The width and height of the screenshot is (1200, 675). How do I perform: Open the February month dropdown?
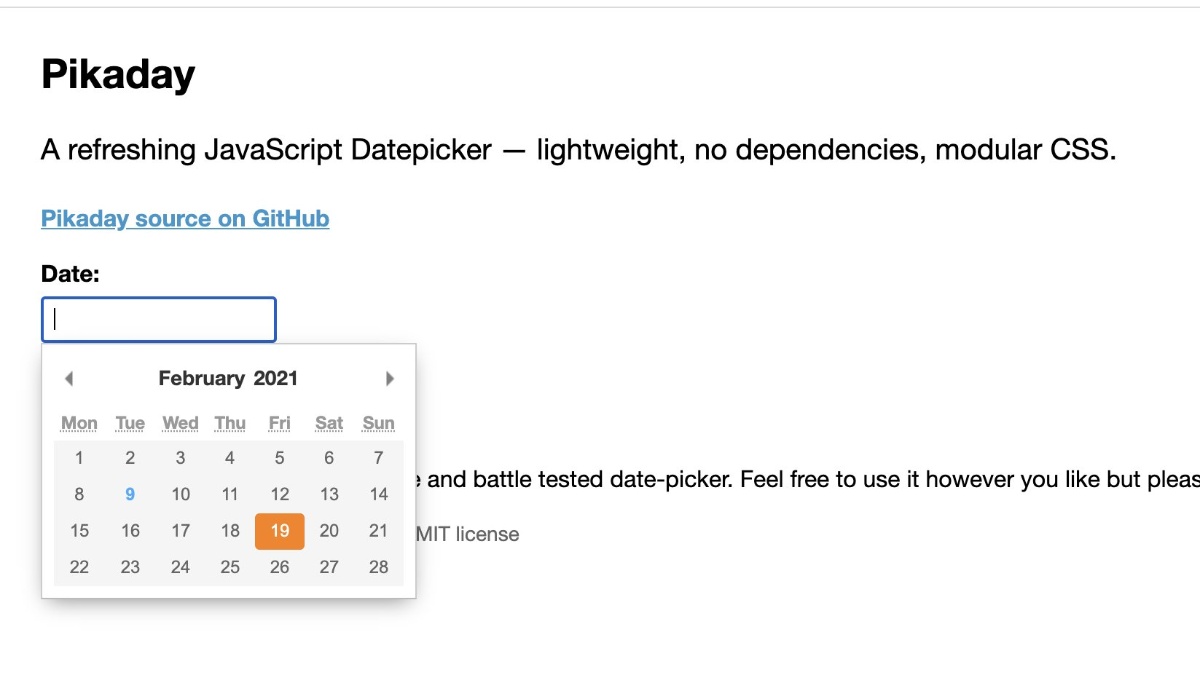(202, 378)
